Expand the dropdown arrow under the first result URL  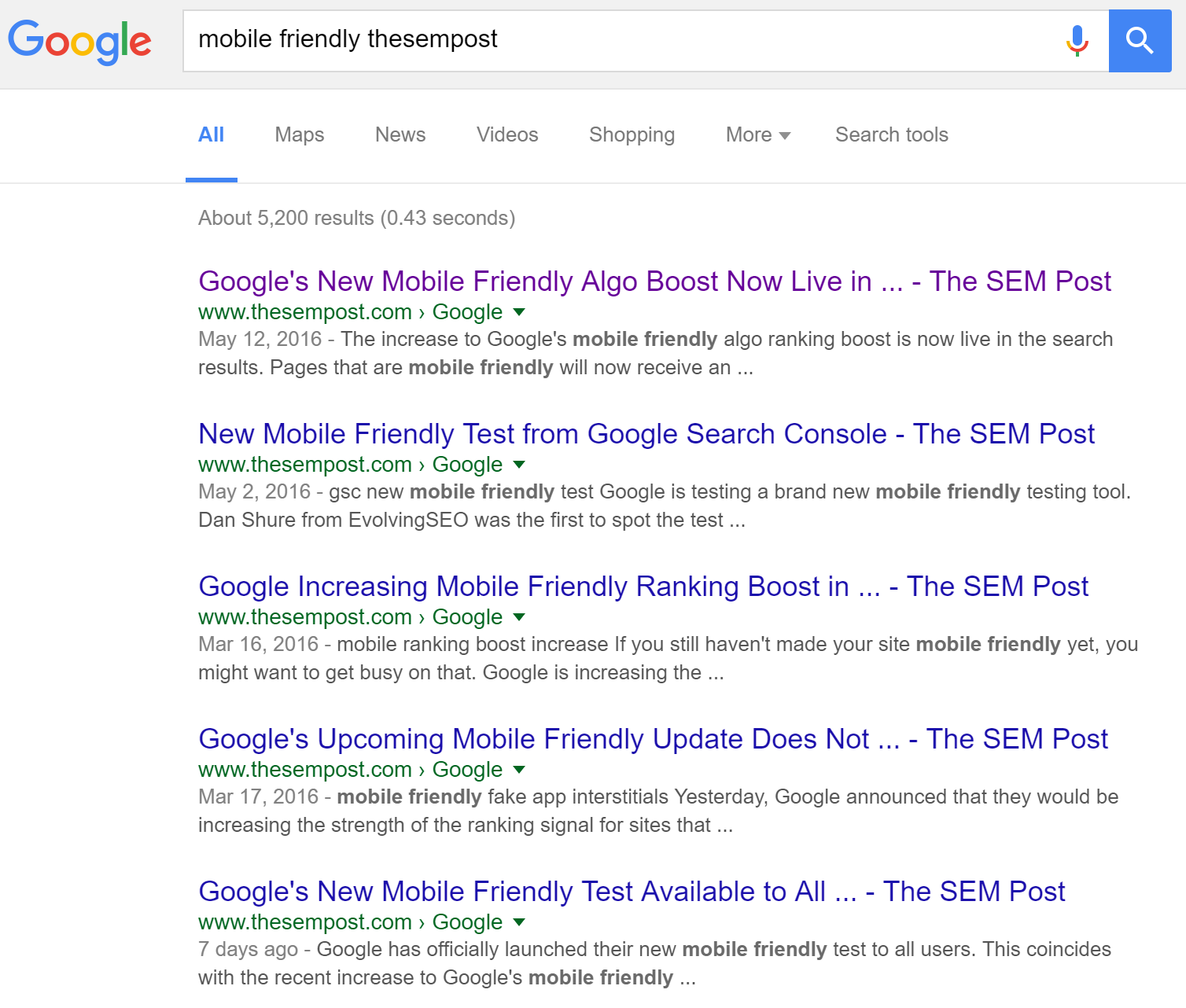[519, 312]
